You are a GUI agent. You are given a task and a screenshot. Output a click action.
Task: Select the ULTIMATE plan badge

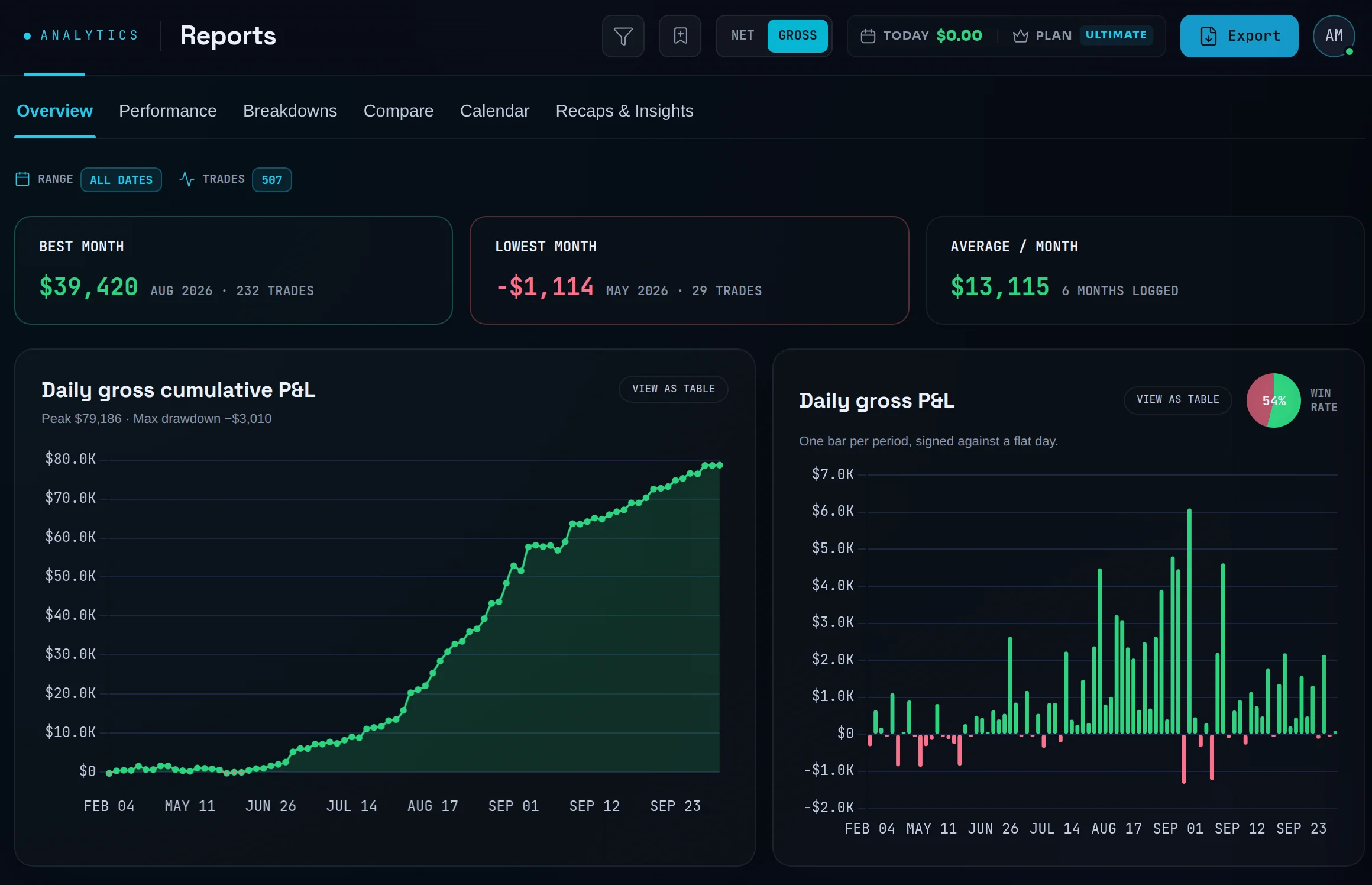(x=1116, y=35)
